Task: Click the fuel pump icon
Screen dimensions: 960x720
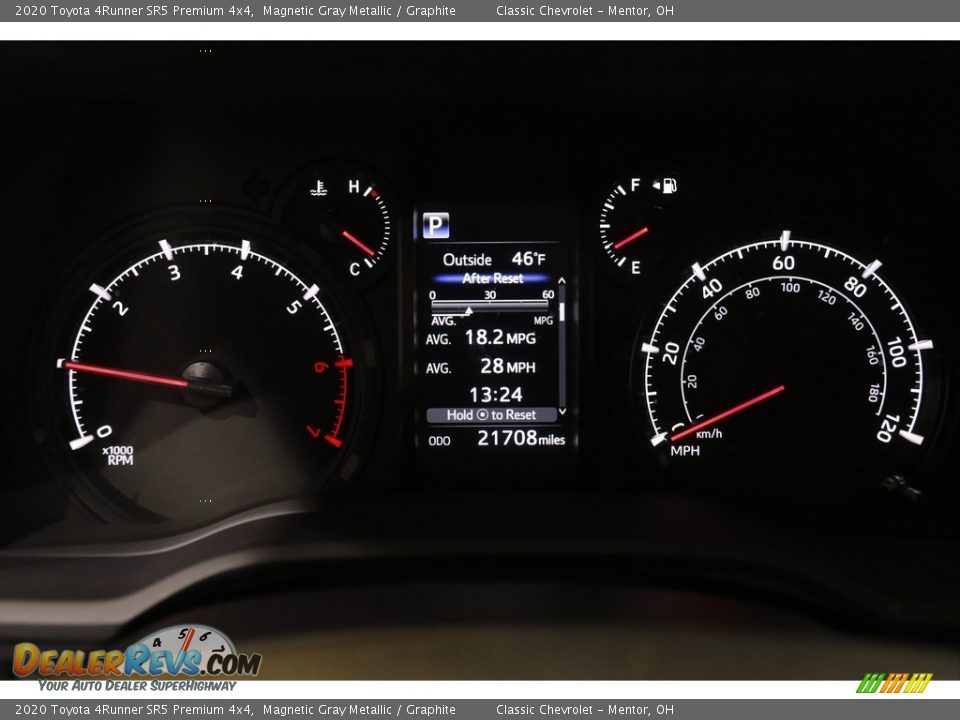Action: click(670, 185)
